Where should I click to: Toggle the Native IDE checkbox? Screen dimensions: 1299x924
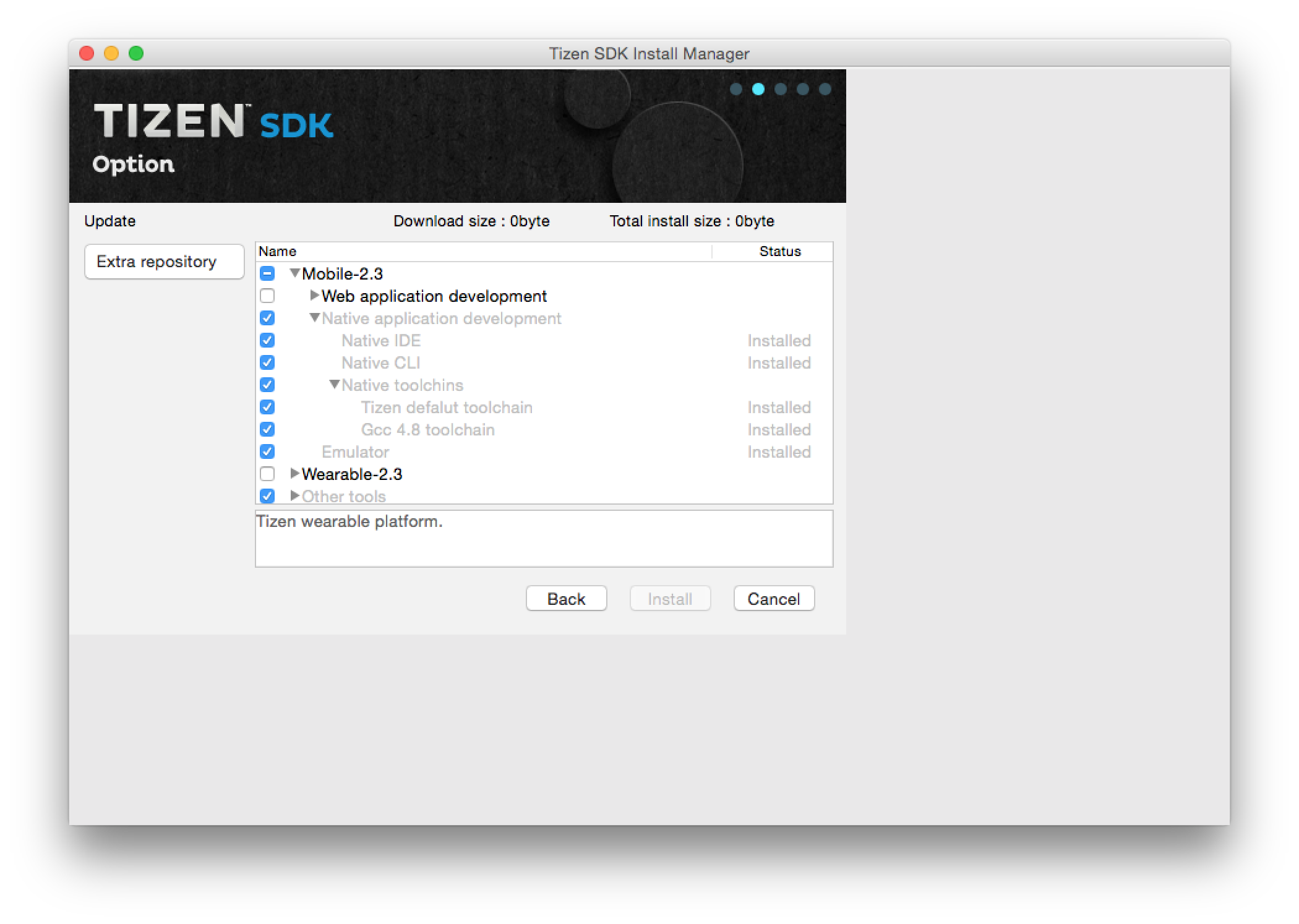click(x=267, y=340)
